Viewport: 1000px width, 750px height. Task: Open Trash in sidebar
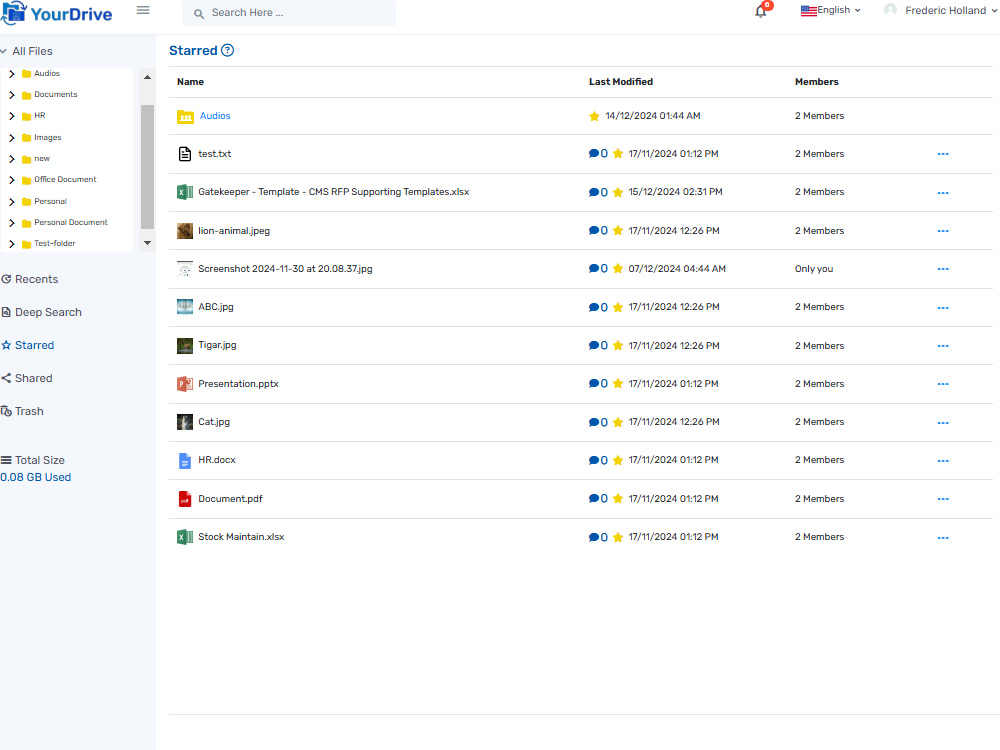pyautogui.click(x=22, y=411)
